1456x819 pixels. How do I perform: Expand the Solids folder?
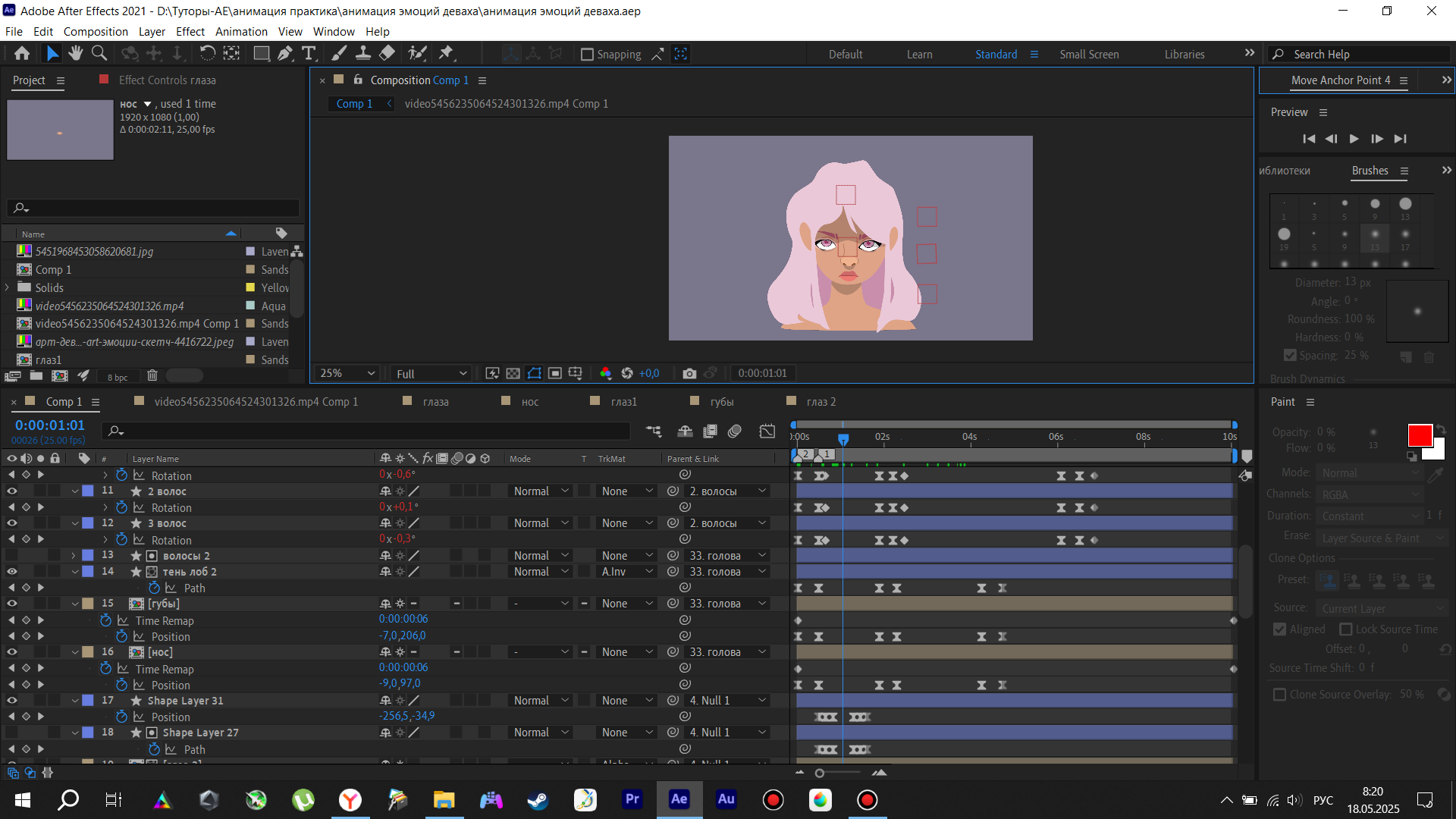pyautogui.click(x=8, y=287)
